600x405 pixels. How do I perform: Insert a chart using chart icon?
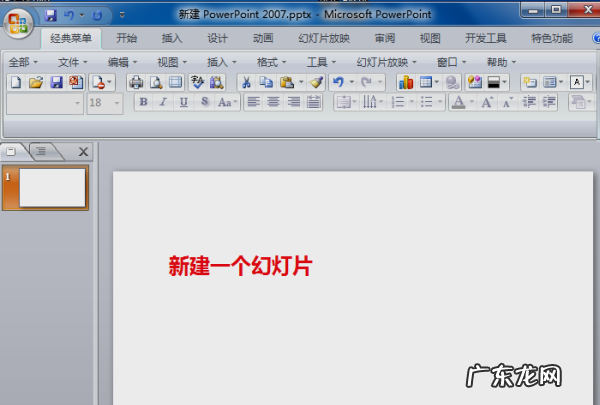(x=405, y=82)
